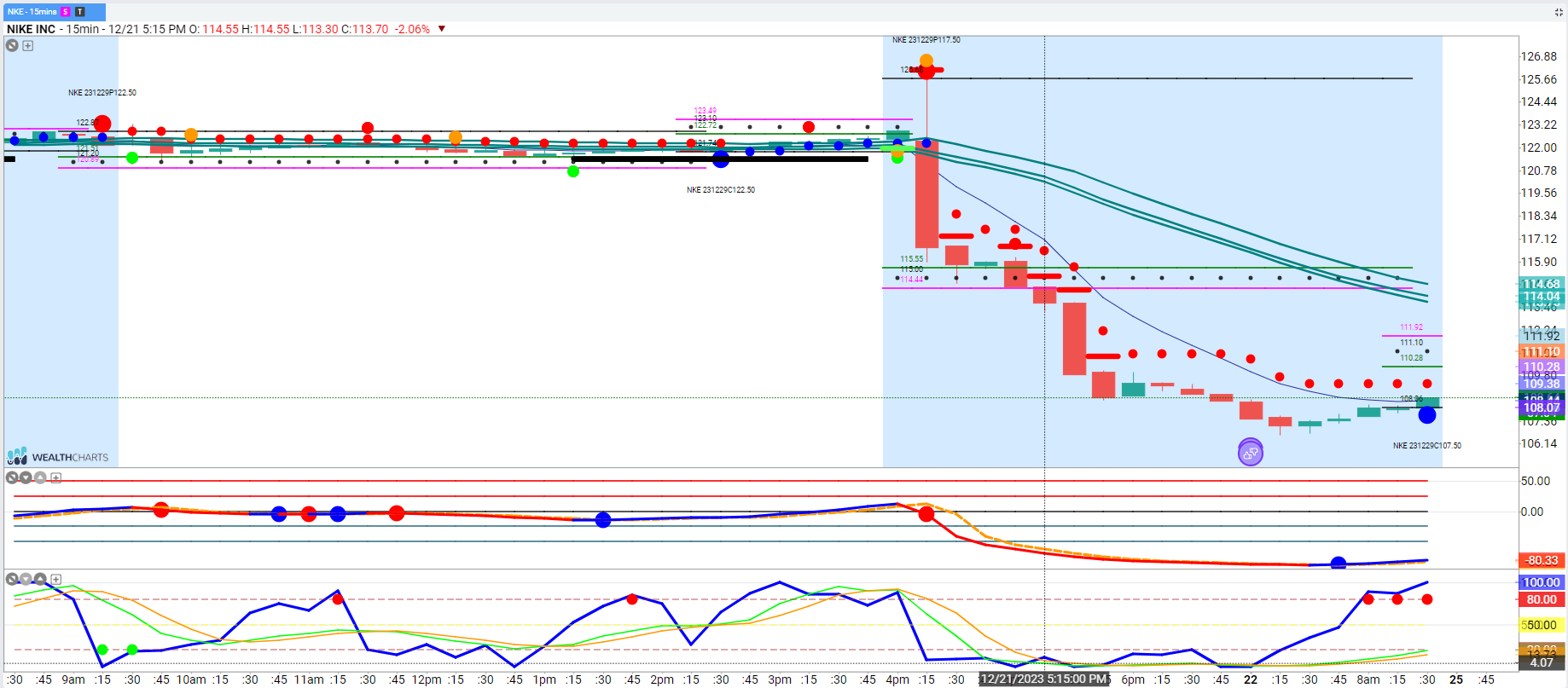Image resolution: width=1568 pixels, height=688 pixels.
Task: Click the hide icon in middle oscillator pane
Action: [x=12, y=477]
